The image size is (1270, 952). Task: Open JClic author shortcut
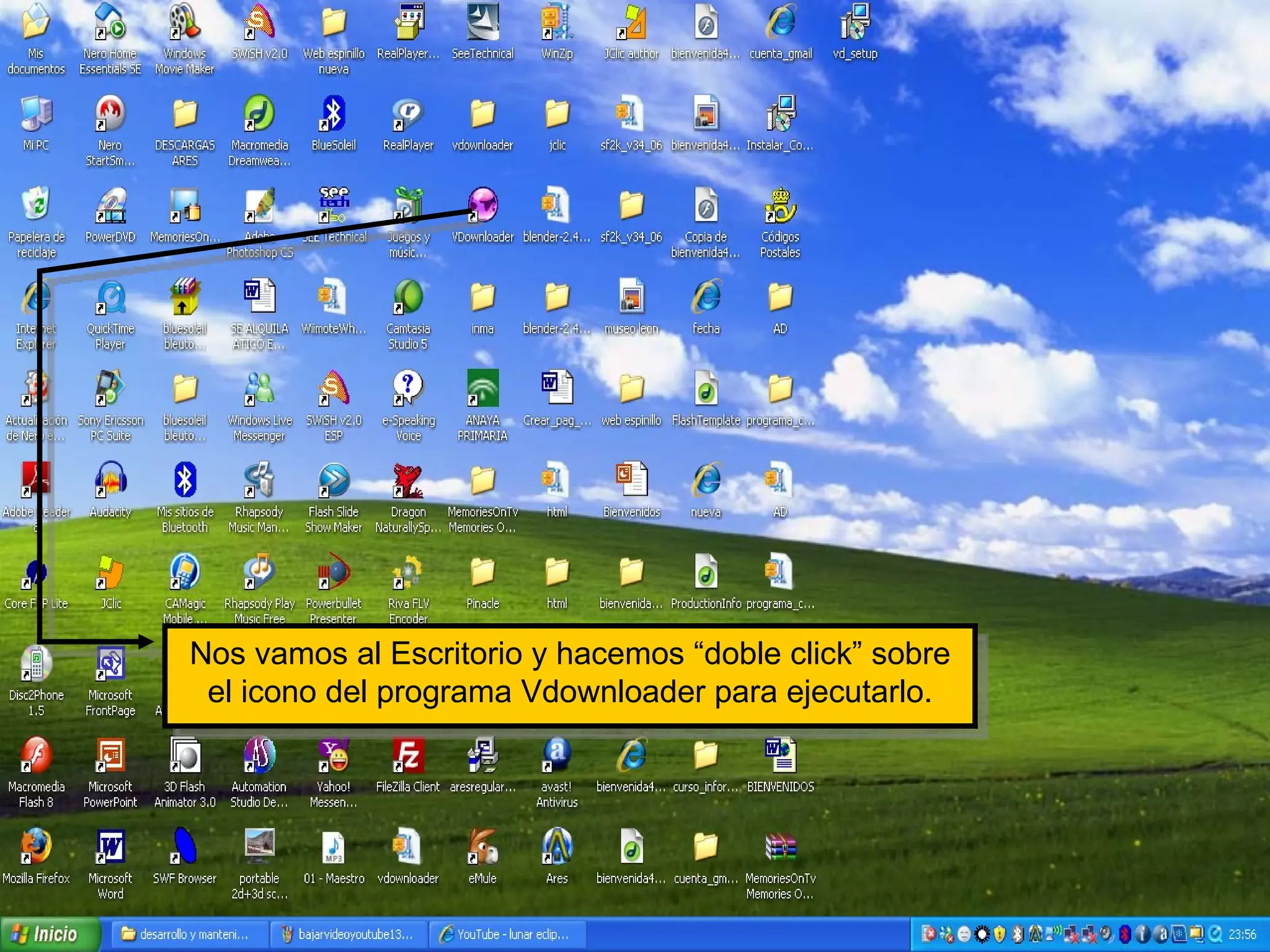pyautogui.click(x=631, y=21)
